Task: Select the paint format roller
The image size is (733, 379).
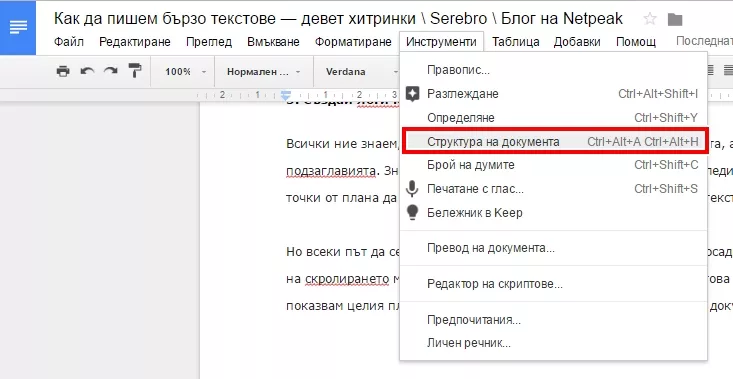Action: coord(135,71)
